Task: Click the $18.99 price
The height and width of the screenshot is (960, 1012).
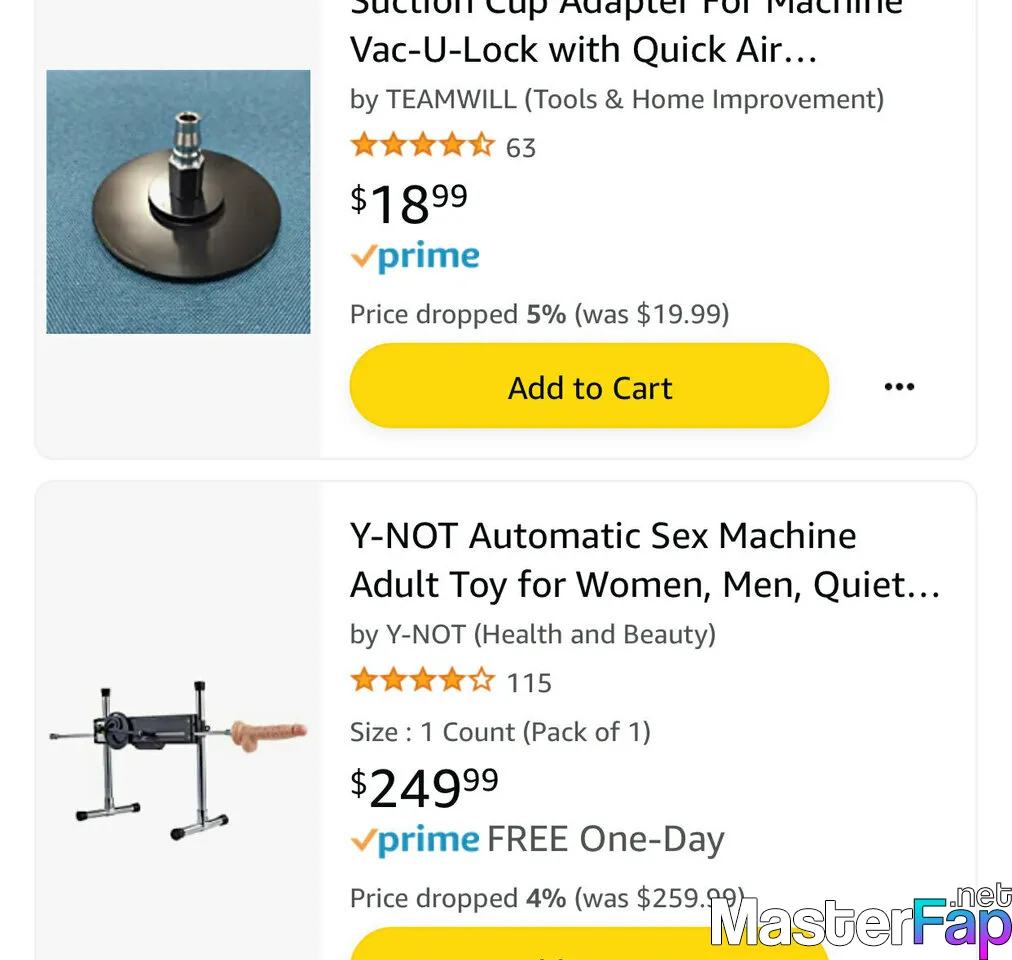Action: pos(409,203)
